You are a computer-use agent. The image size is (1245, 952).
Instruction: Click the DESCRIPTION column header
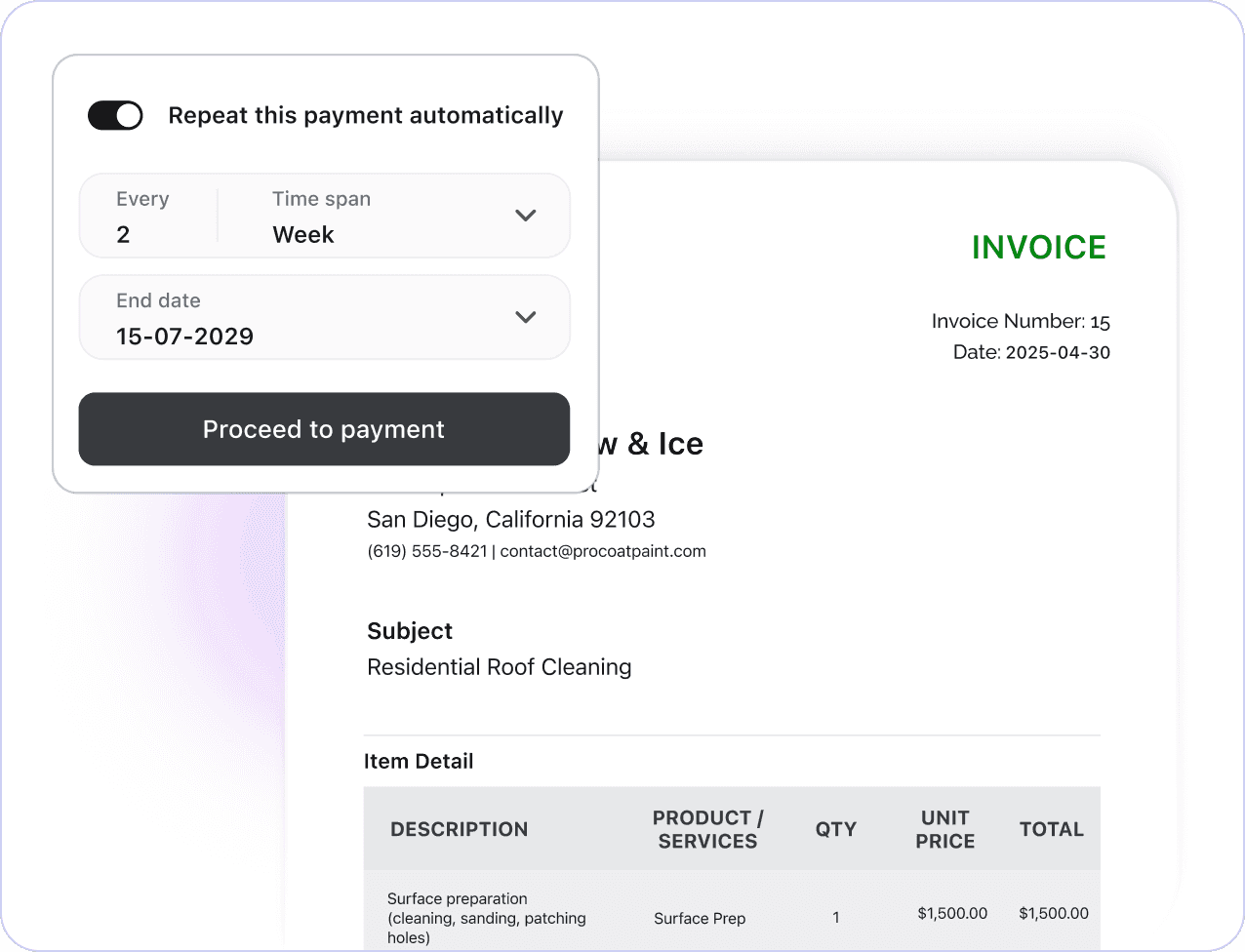[x=460, y=829]
